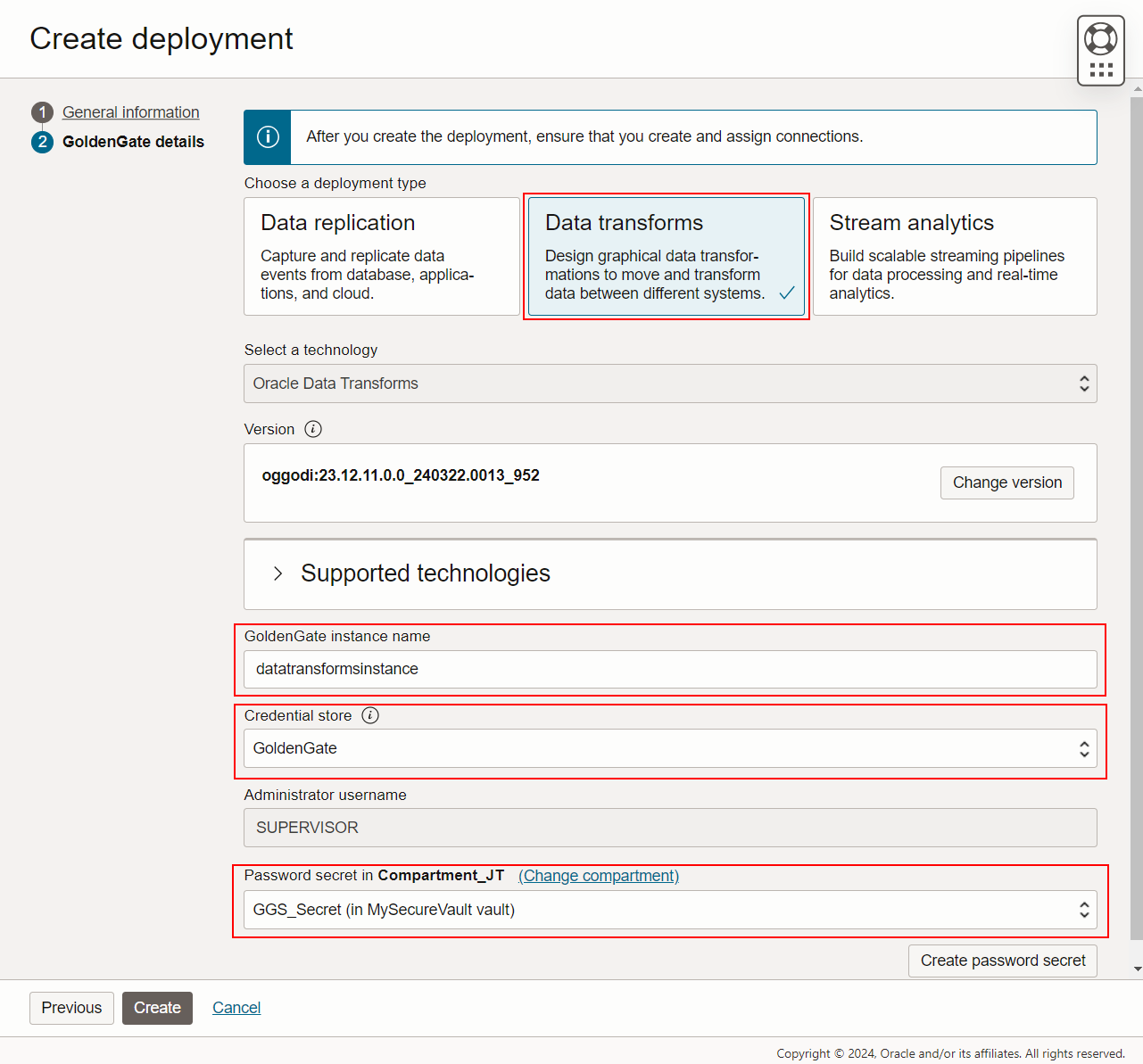The width and height of the screenshot is (1143, 1064).
Task: Select the Data transforms deployment type
Action: point(666,257)
